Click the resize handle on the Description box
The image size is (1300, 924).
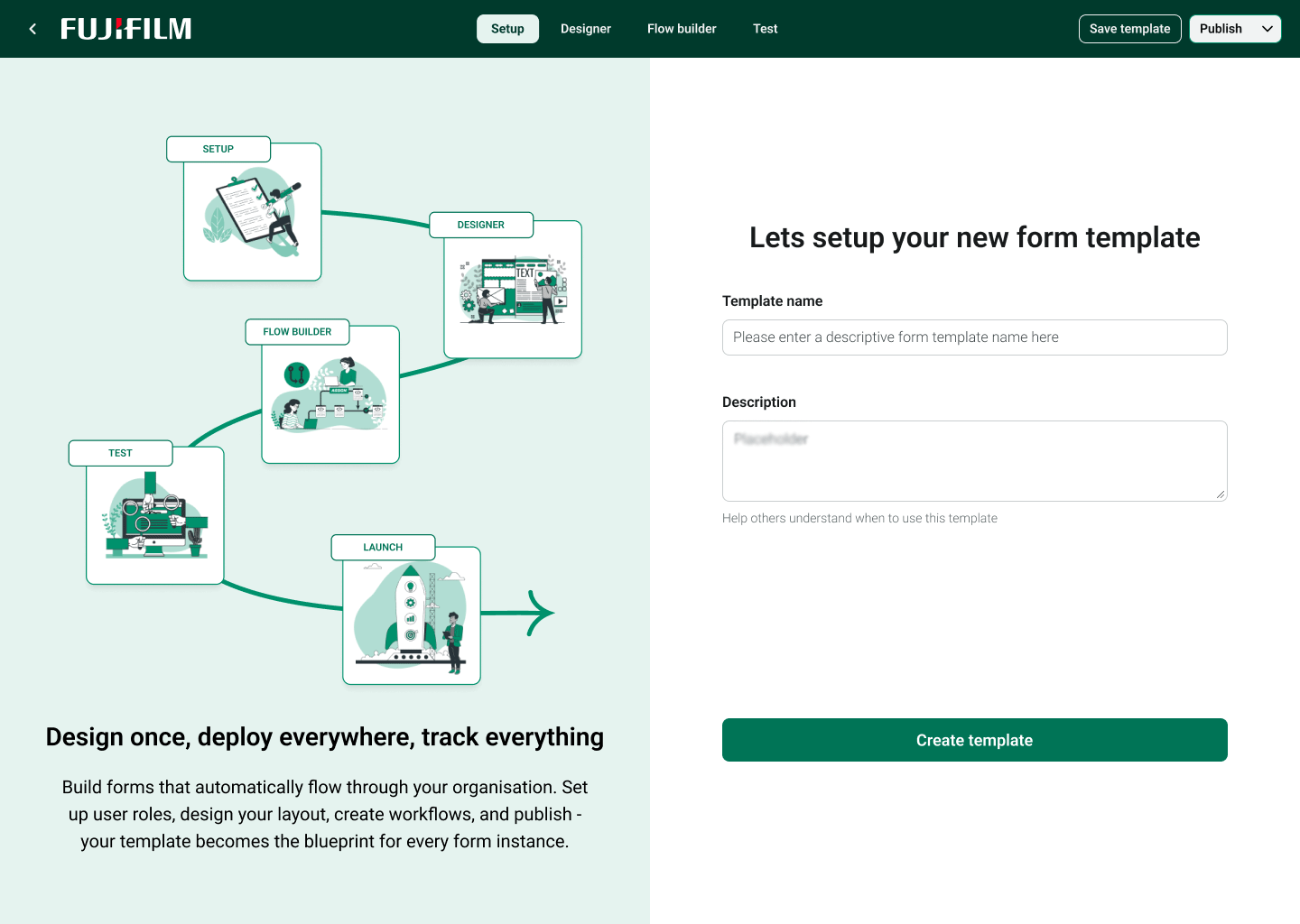coord(1221,494)
